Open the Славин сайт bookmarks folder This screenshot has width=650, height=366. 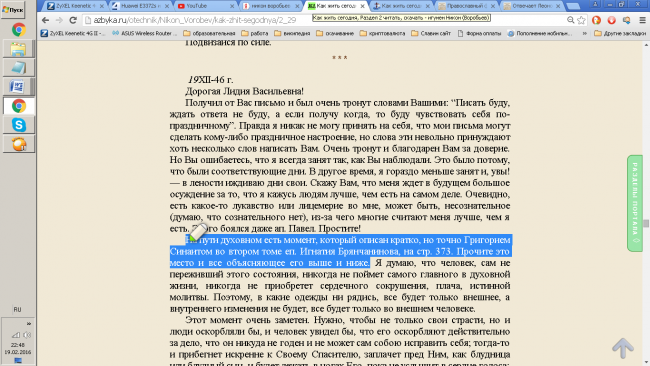[431, 33]
